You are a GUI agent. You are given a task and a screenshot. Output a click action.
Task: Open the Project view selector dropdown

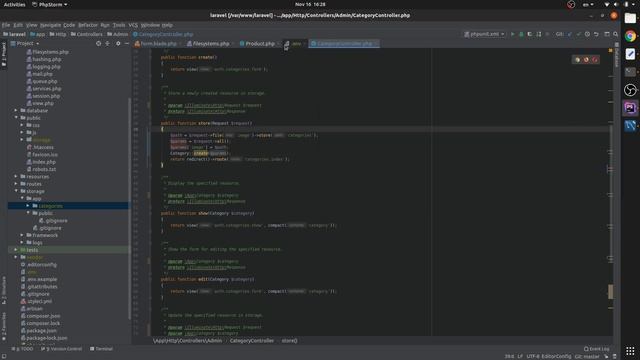(28, 43)
